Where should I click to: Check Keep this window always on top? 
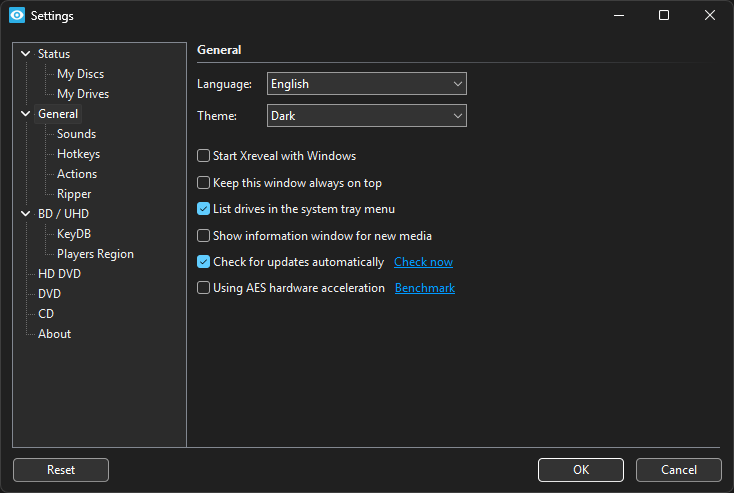coord(203,183)
